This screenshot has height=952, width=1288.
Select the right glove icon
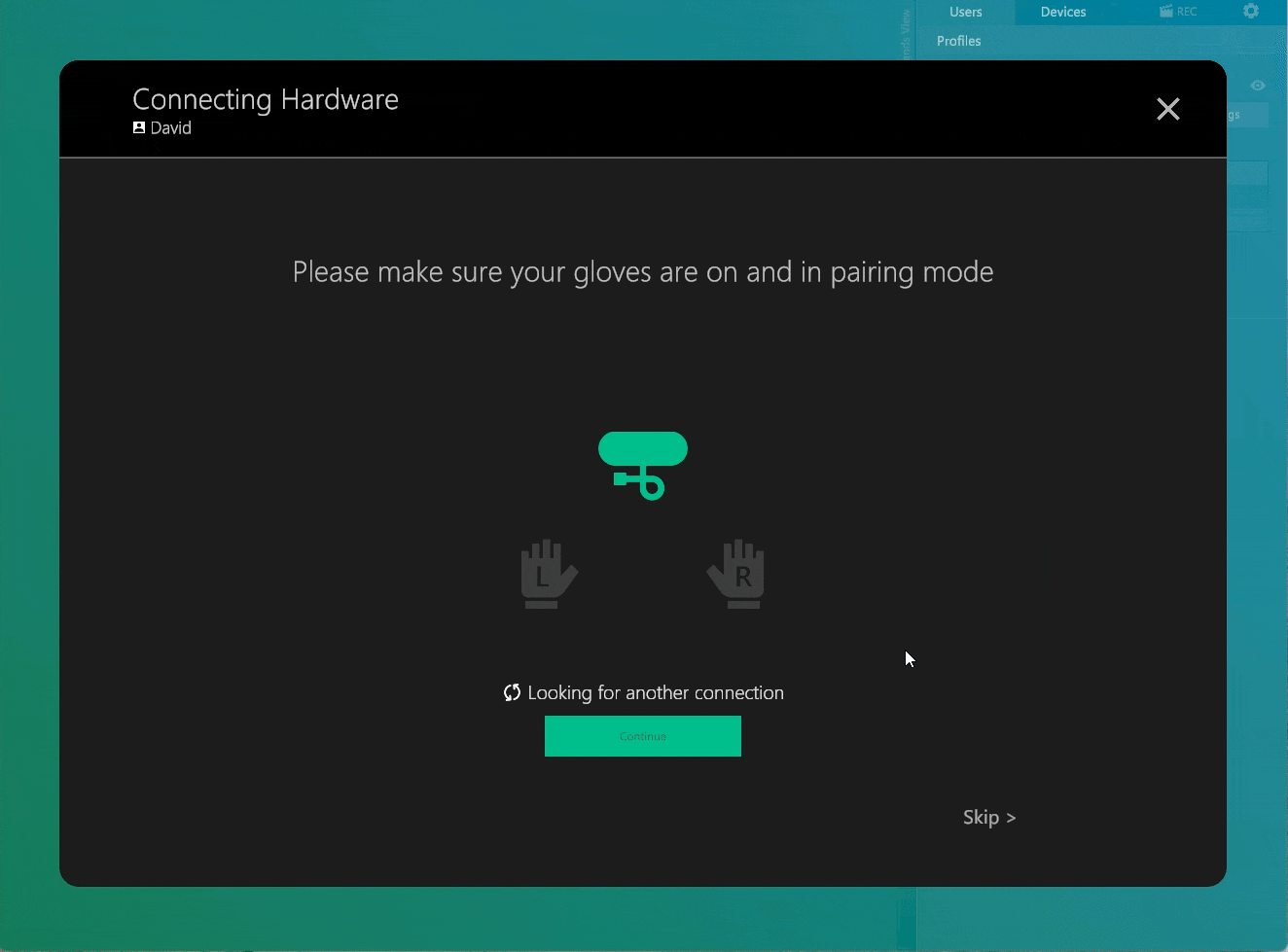(736, 574)
